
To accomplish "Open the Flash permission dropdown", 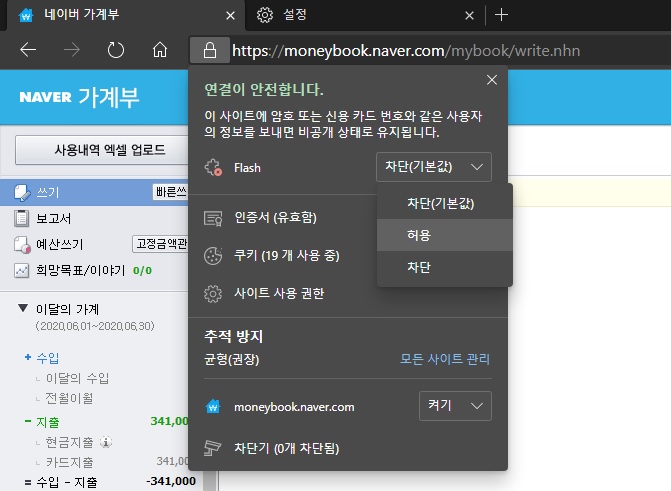I will click(x=433, y=167).
